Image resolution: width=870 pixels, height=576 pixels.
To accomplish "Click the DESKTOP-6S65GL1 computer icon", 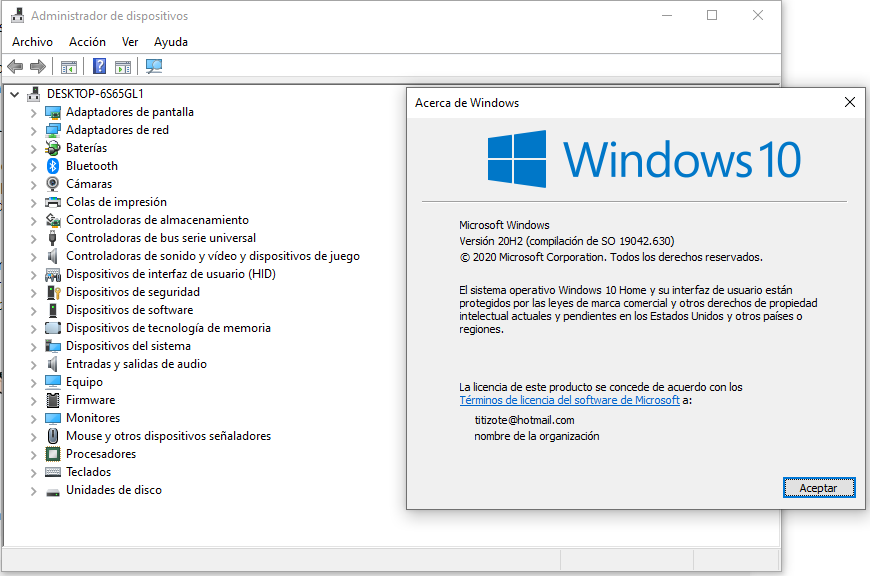I will [x=34, y=94].
